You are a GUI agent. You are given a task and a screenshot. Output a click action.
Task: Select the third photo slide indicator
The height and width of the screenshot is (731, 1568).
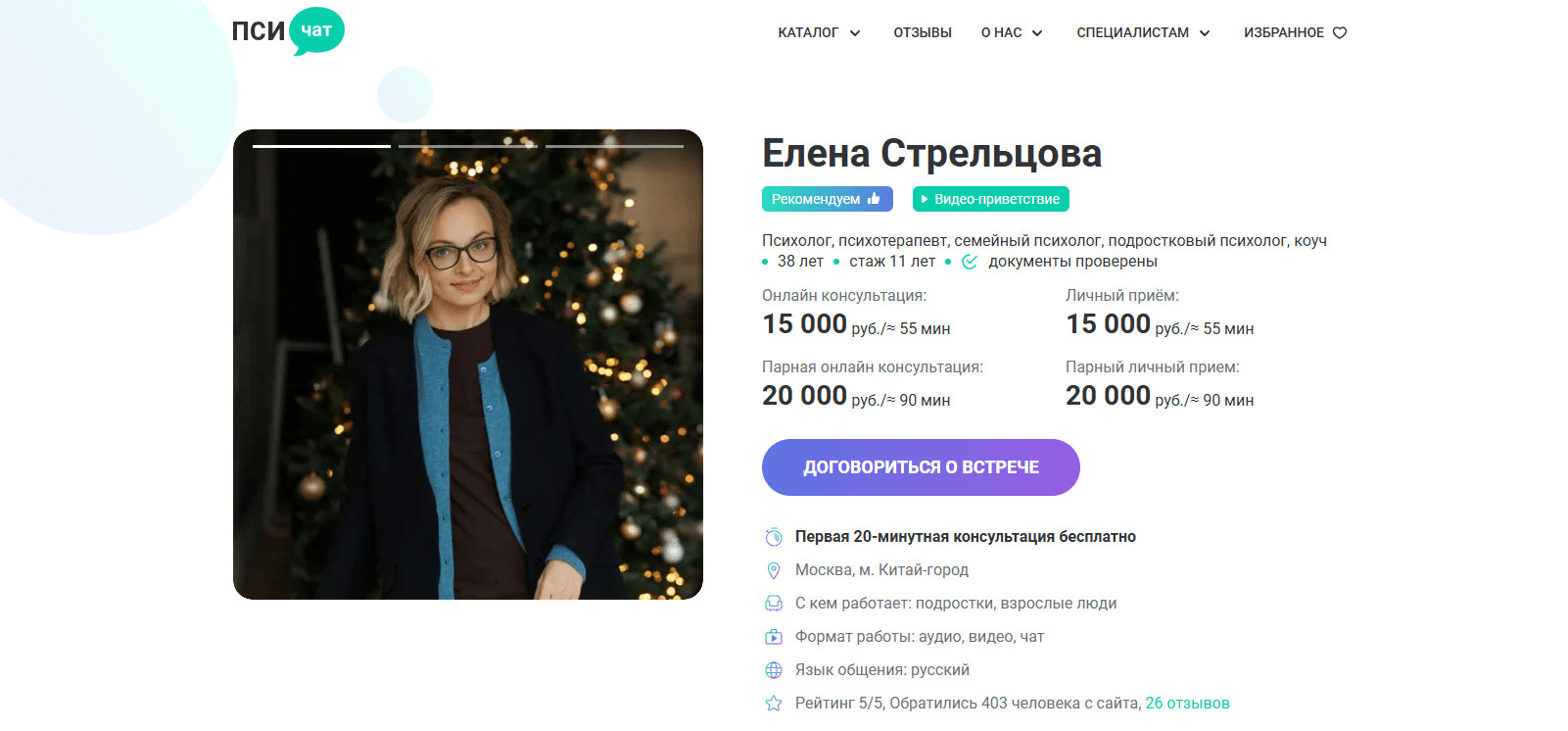[614, 146]
